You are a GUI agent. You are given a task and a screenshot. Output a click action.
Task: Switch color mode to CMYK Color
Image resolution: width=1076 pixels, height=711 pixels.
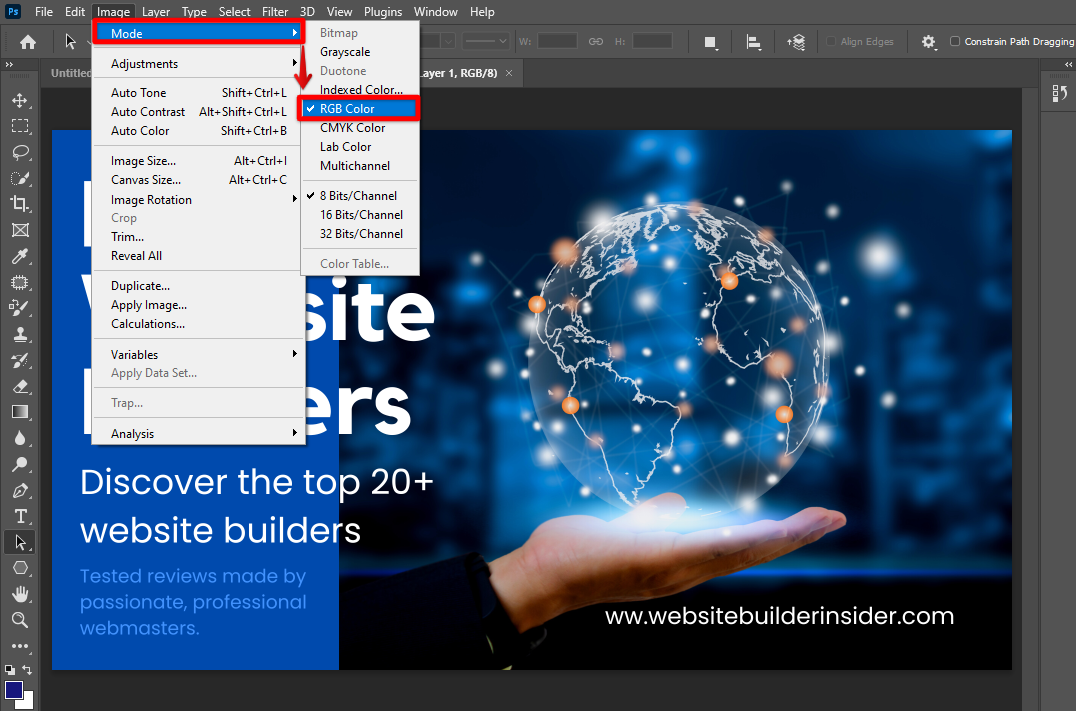coord(352,128)
